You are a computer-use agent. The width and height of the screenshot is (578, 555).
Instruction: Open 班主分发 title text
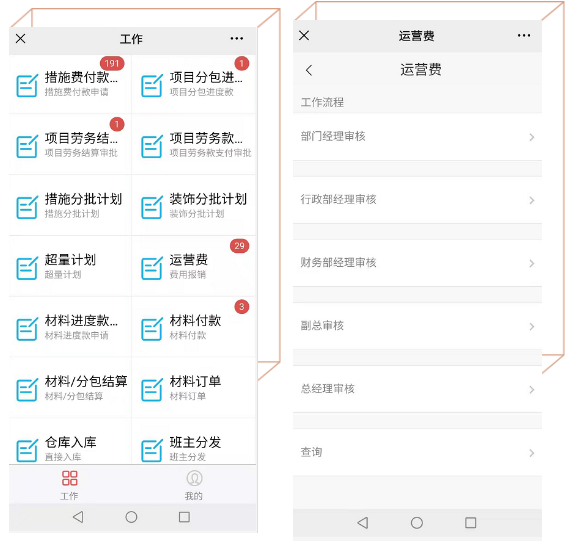pos(195,442)
